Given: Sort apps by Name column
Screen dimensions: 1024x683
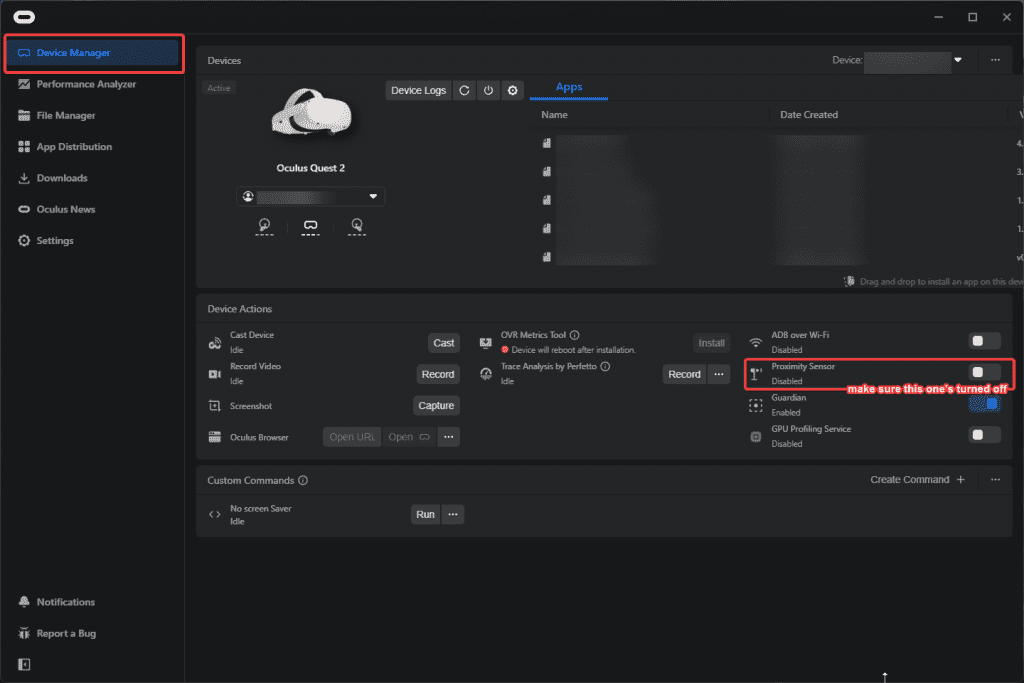Looking at the screenshot, I should (554, 115).
